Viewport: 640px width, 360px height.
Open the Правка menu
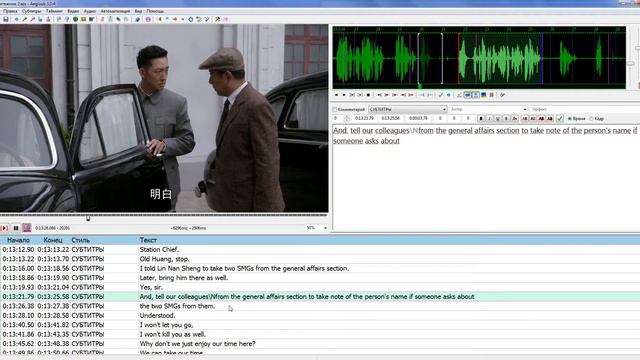tap(10, 11)
